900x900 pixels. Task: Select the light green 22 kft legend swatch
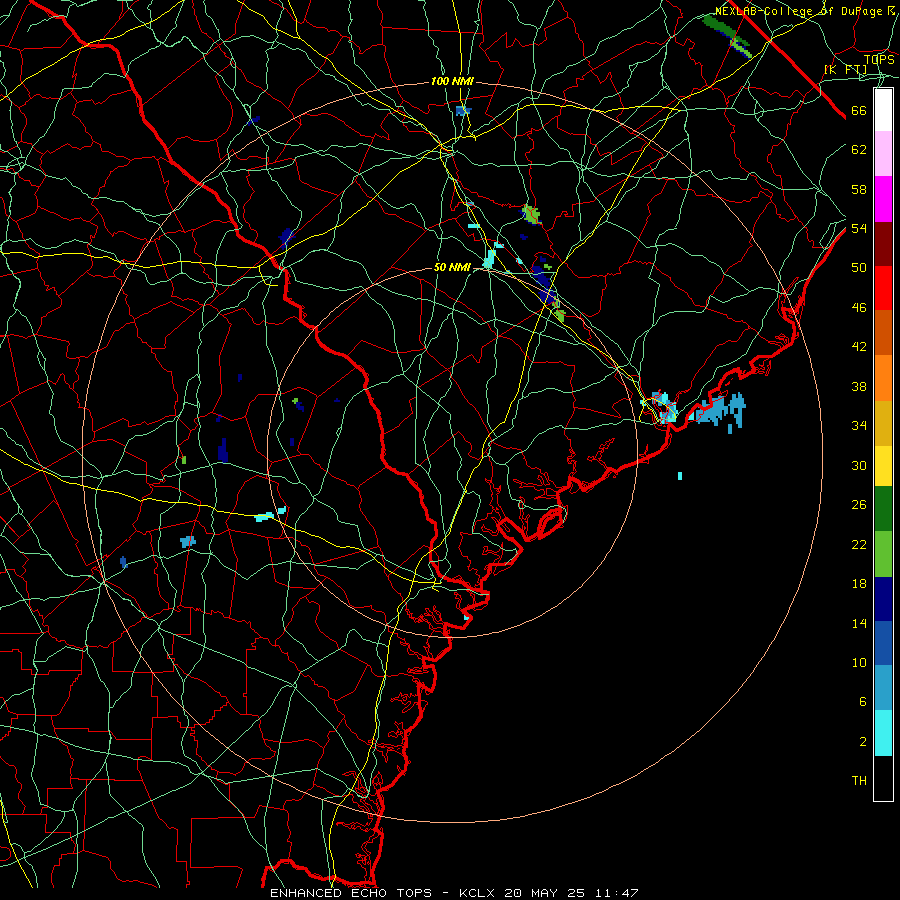[883, 554]
